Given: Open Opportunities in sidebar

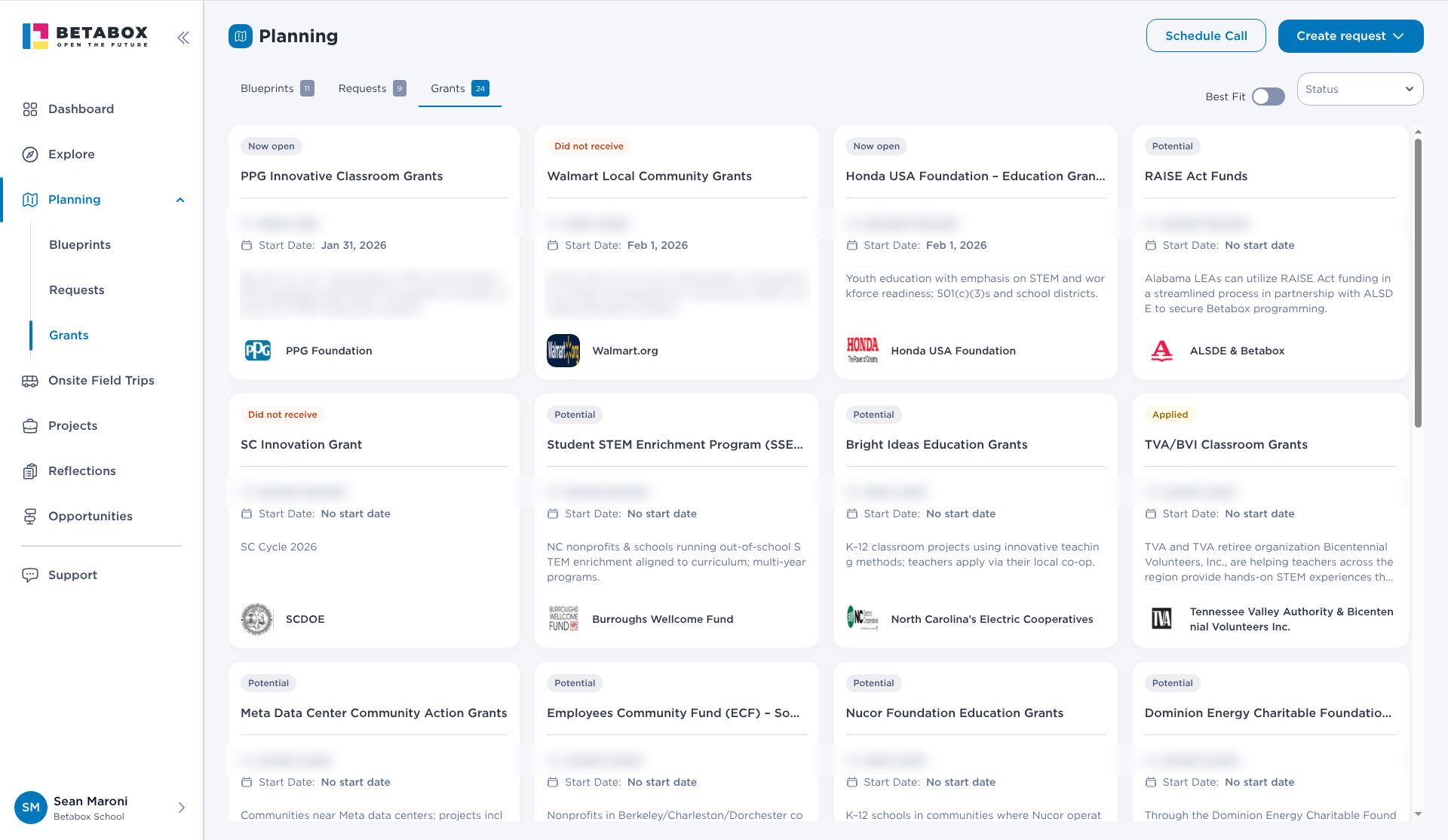Looking at the screenshot, I should pos(90,517).
